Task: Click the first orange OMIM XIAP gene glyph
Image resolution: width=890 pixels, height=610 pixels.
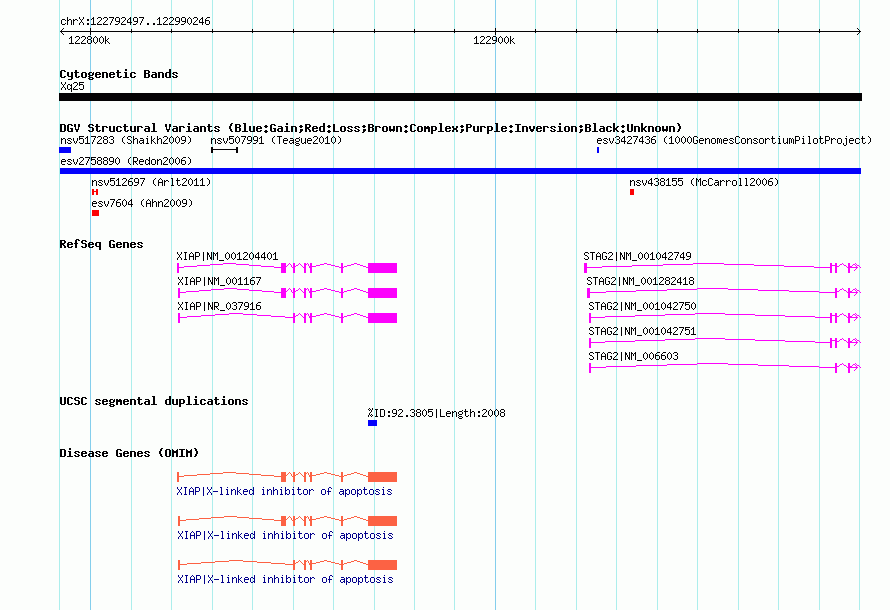Action: (287, 477)
